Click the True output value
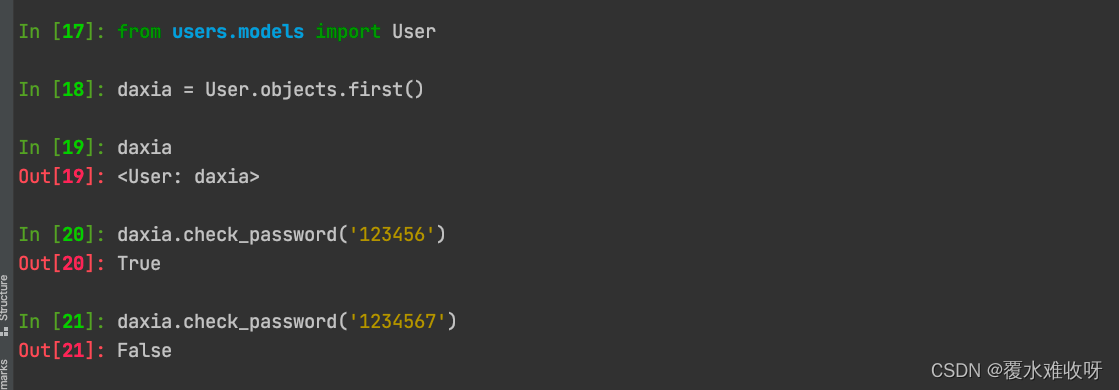The height and width of the screenshot is (390, 1119). click(139, 264)
